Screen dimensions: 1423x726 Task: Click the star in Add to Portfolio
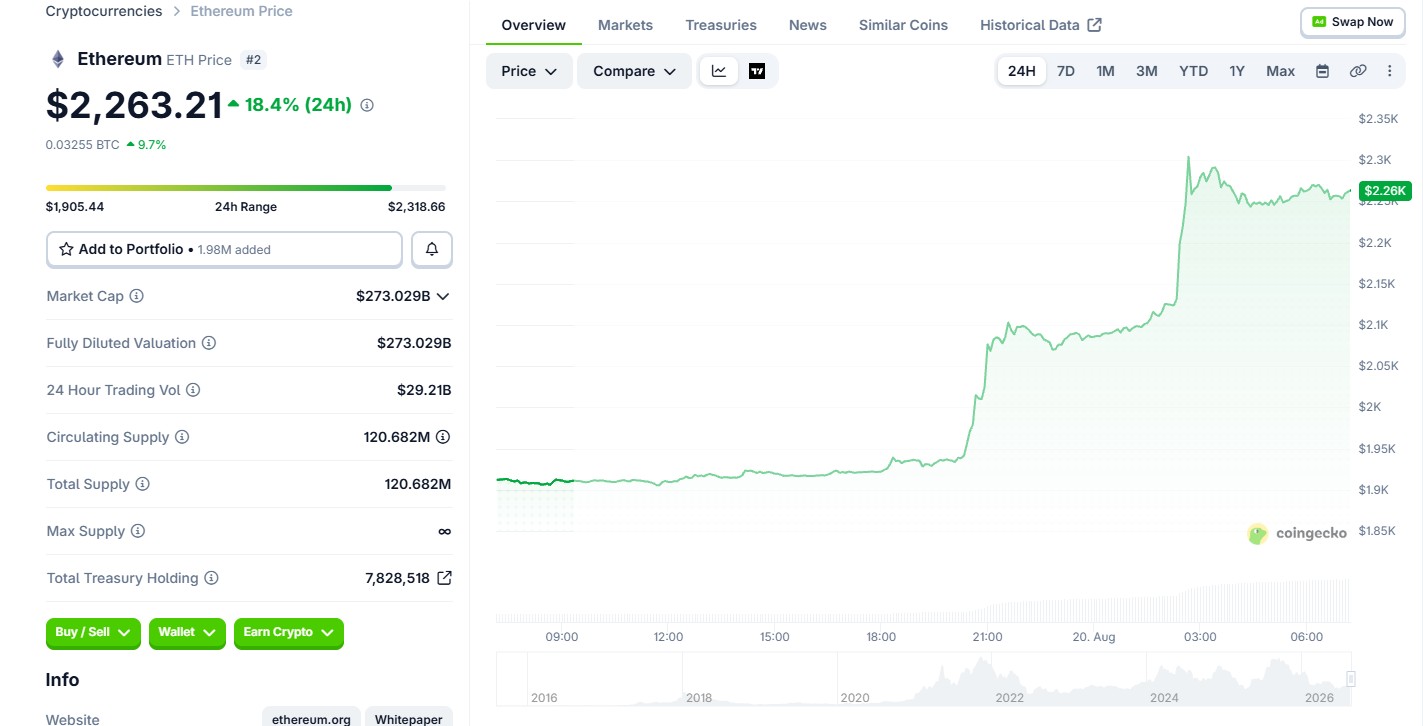coord(66,249)
